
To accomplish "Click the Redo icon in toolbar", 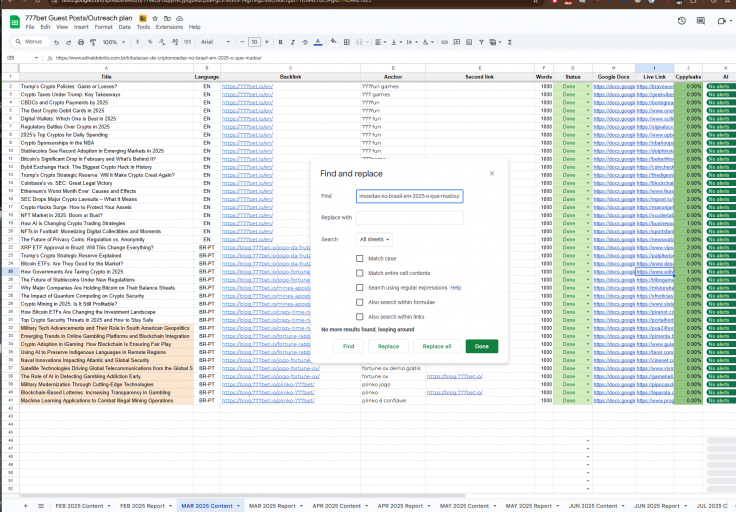I will coord(69,42).
